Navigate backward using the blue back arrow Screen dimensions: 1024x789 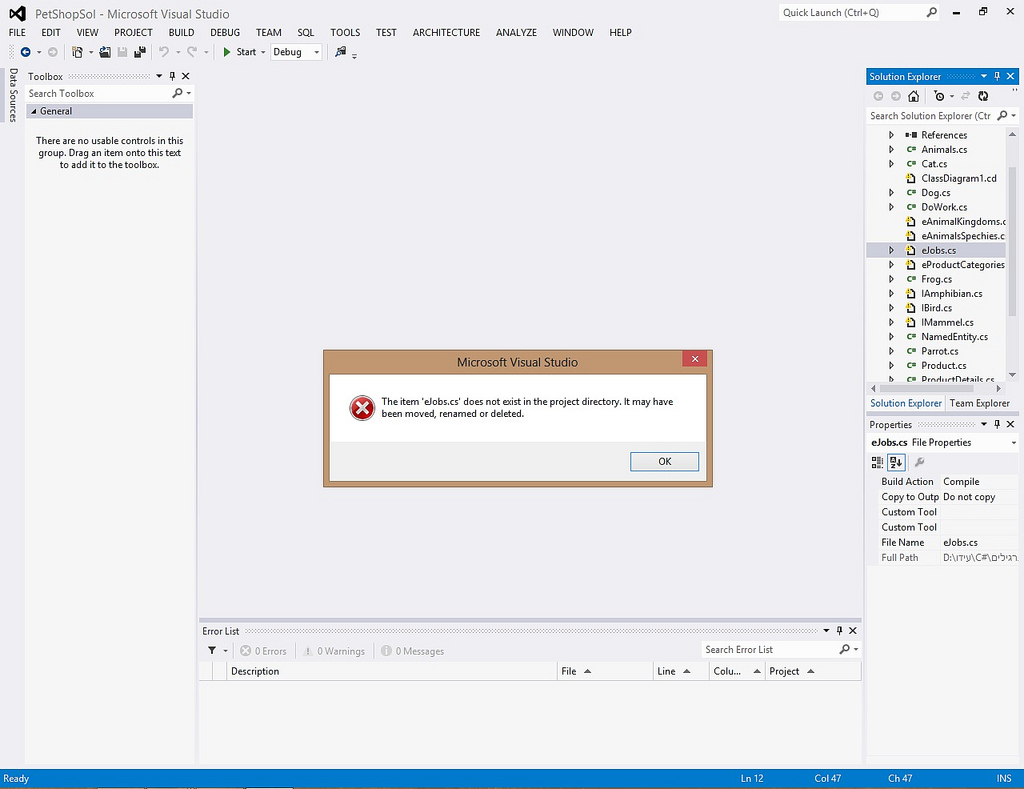tap(25, 52)
